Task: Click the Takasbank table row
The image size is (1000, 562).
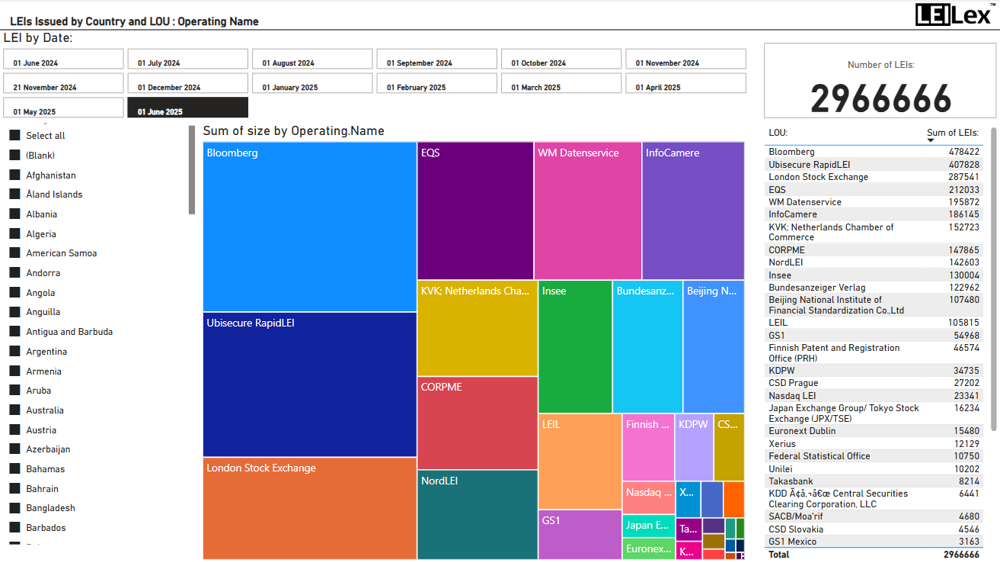Action: [874, 481]
